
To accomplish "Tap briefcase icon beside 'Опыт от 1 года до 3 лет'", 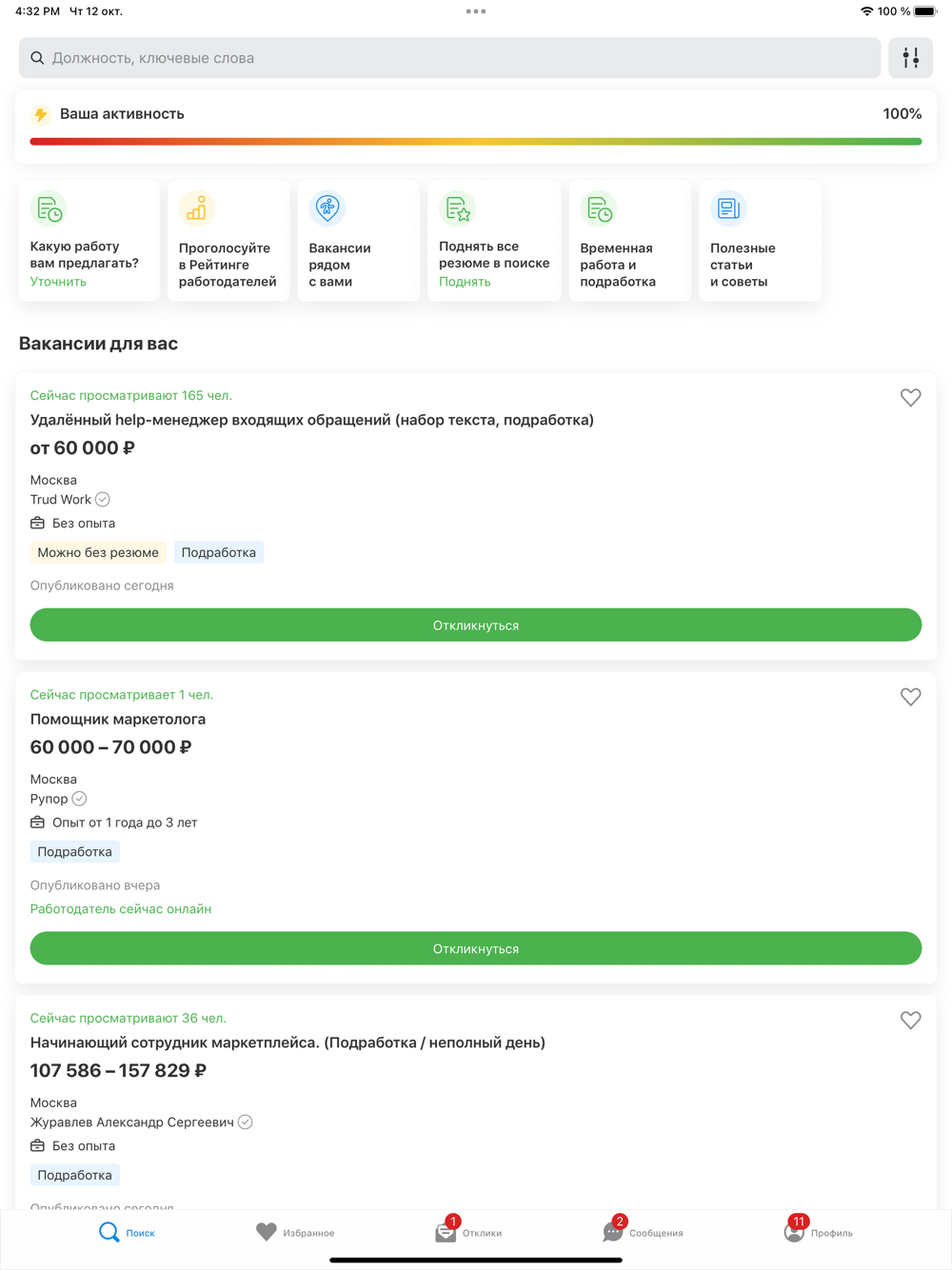I will coord(37,823).
